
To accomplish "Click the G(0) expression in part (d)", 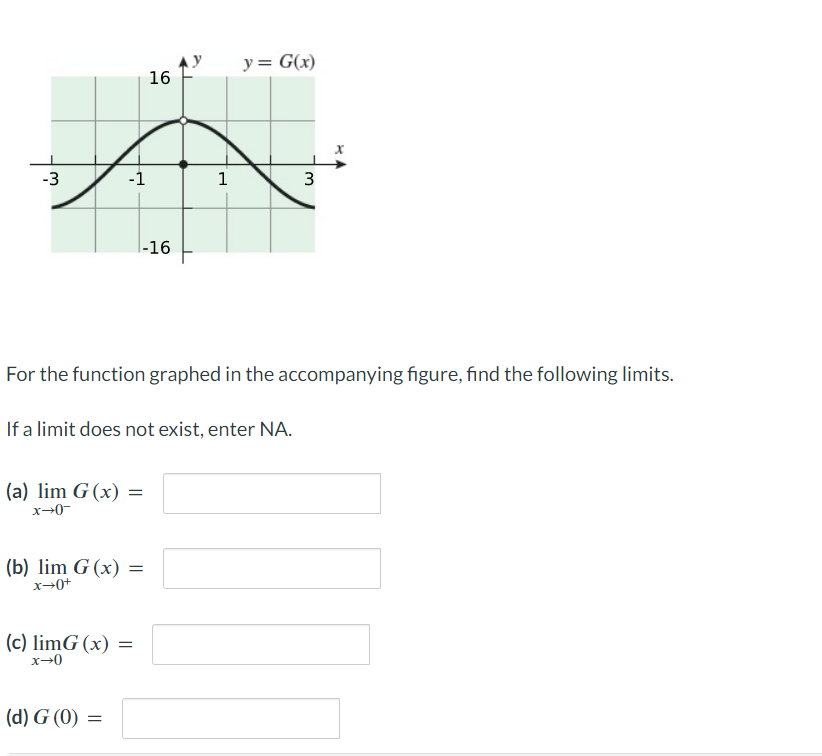I will [x=58, y=718].
